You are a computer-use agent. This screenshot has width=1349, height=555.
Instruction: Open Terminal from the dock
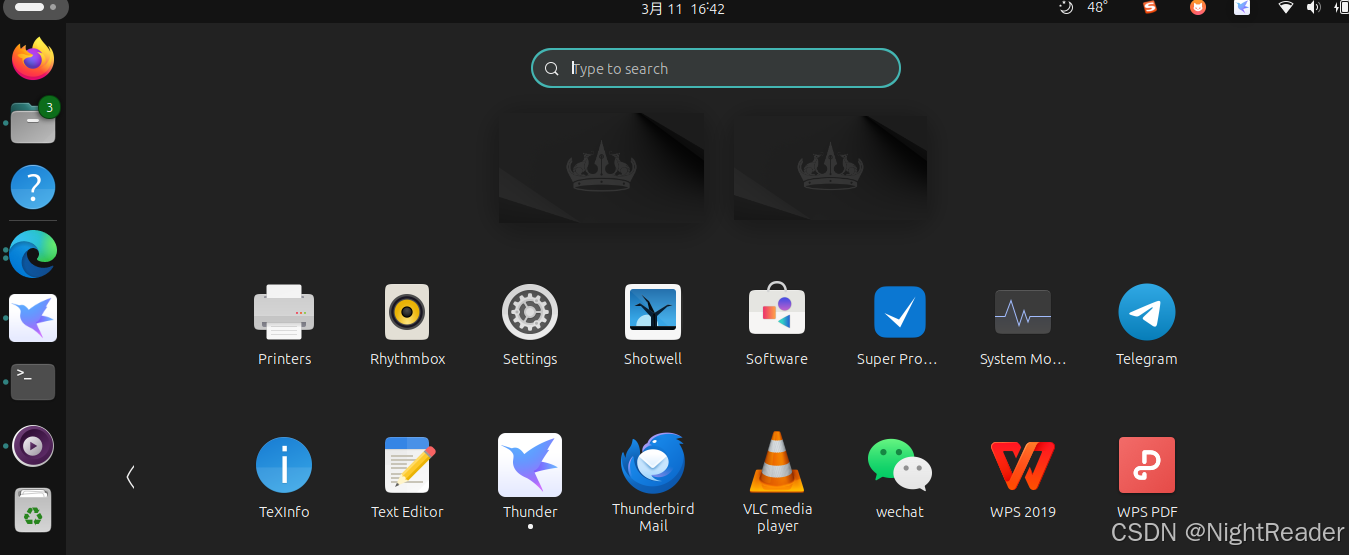tap(33, 382)
